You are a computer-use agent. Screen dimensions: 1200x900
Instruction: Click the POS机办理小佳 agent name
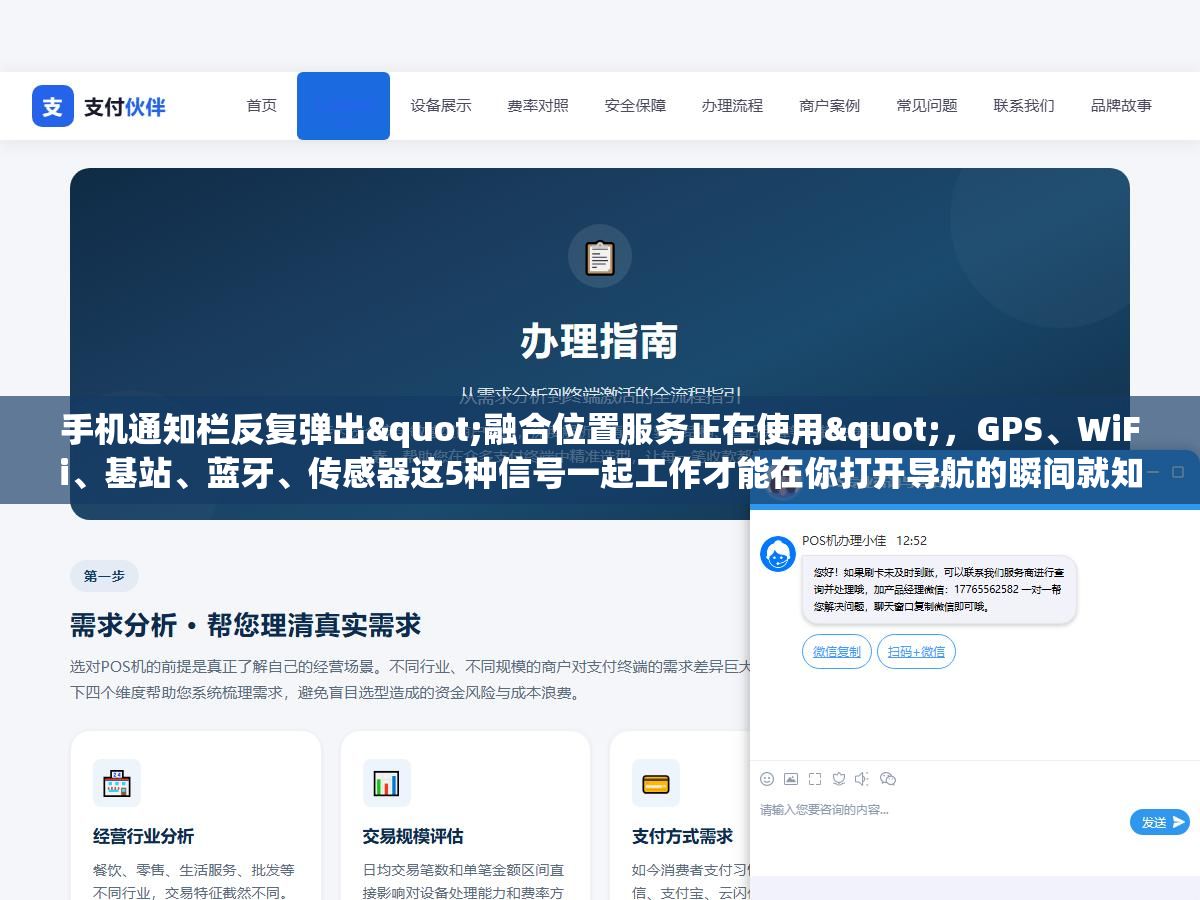844,541
